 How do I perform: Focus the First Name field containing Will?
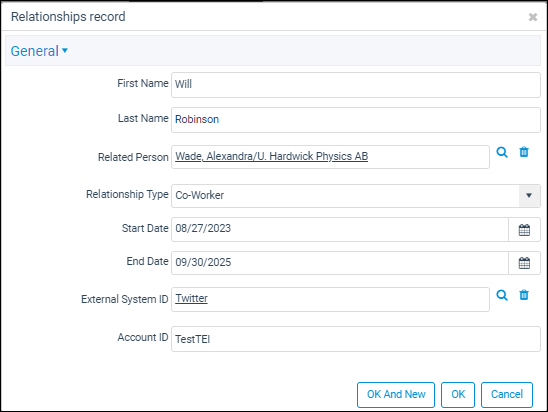[356, 85]
